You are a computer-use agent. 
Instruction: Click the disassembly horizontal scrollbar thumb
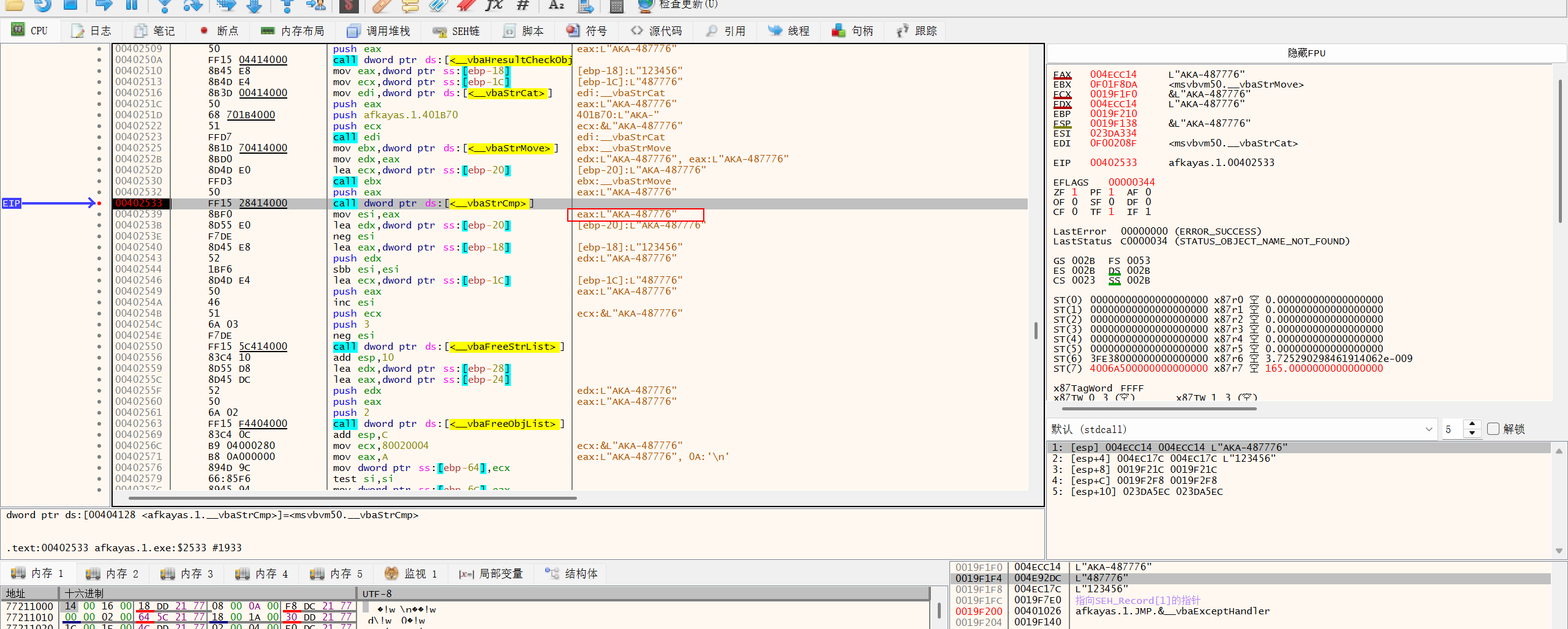[353, 498]
